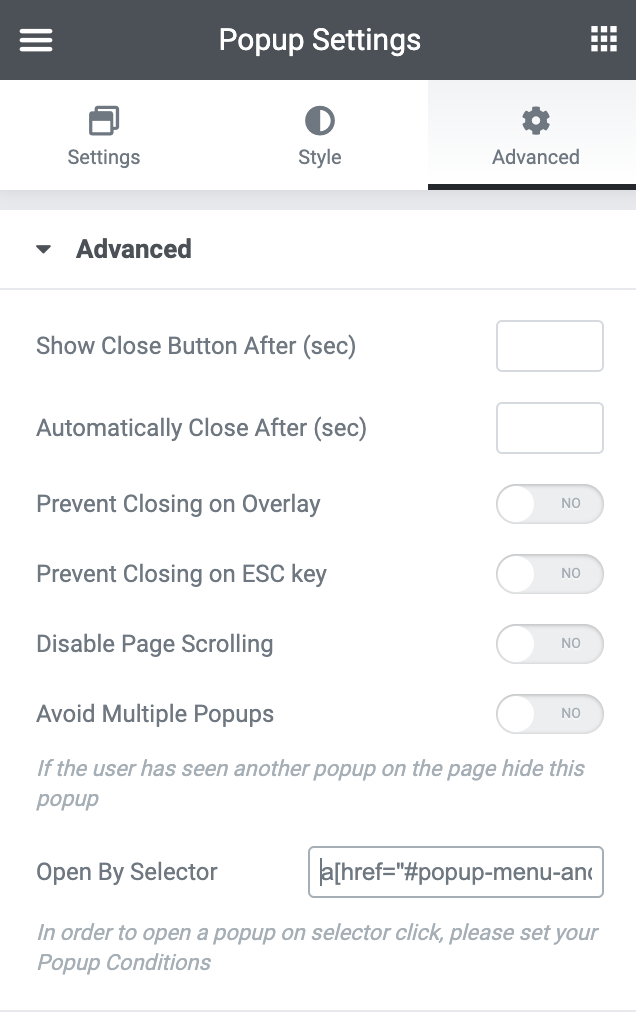Click the Style contrast icon
Image resolution: width=636 pixels, height=1022 pixels.
click(x=319, y=119)
